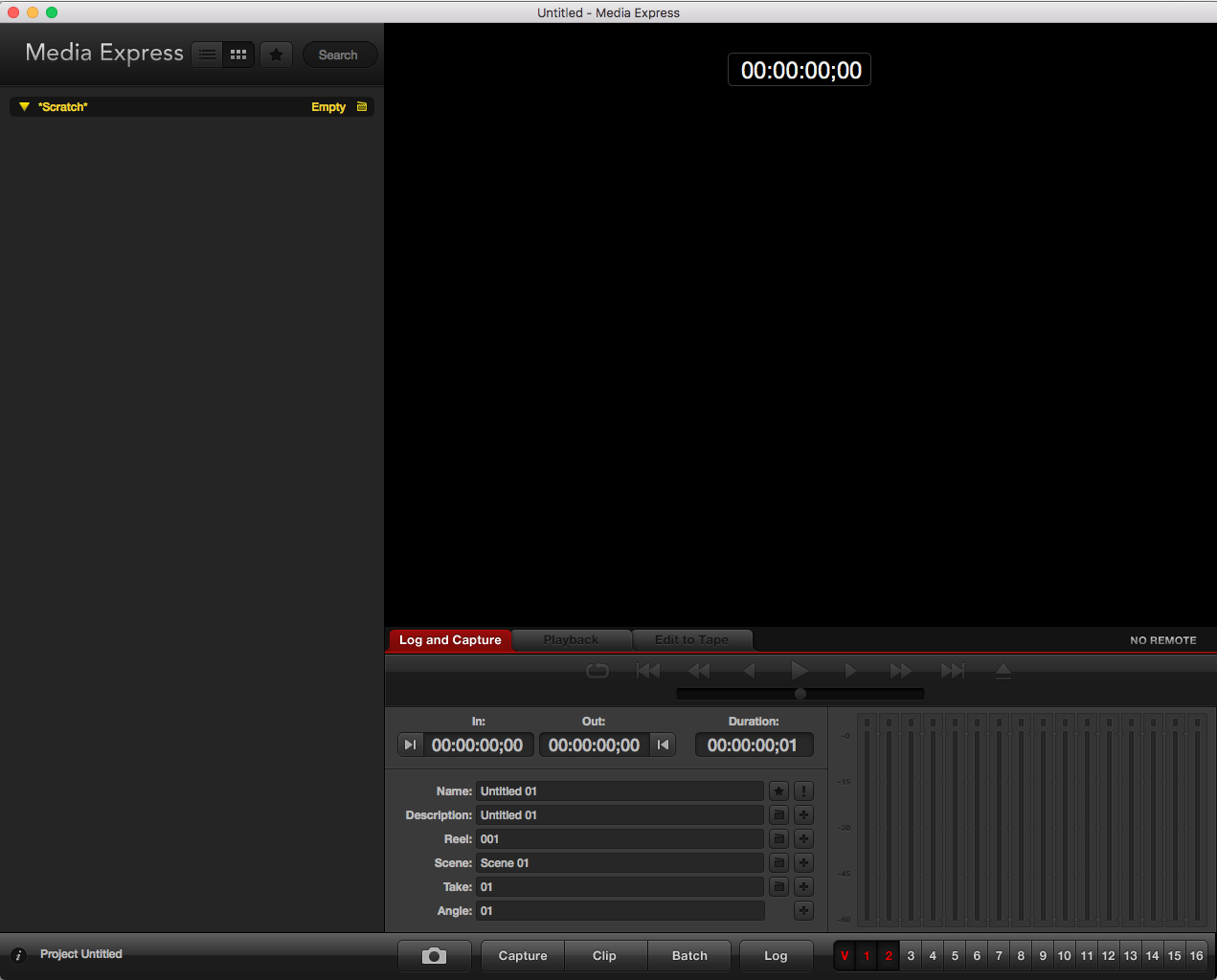1217x980 pixels.
Task: Increment the Reel number with plus button
Action: point(803,839)
